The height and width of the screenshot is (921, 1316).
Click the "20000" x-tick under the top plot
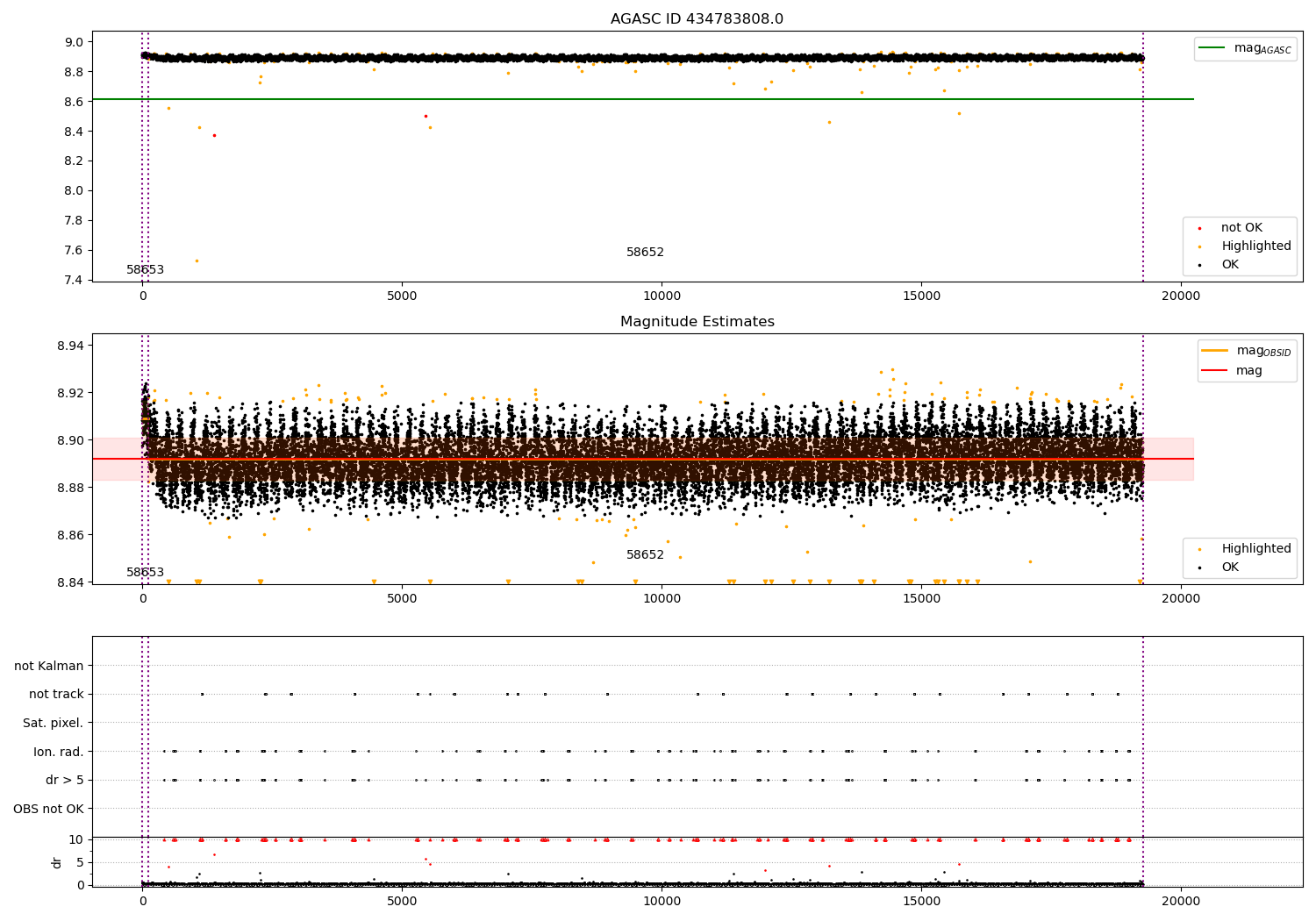coord(1181,296)
